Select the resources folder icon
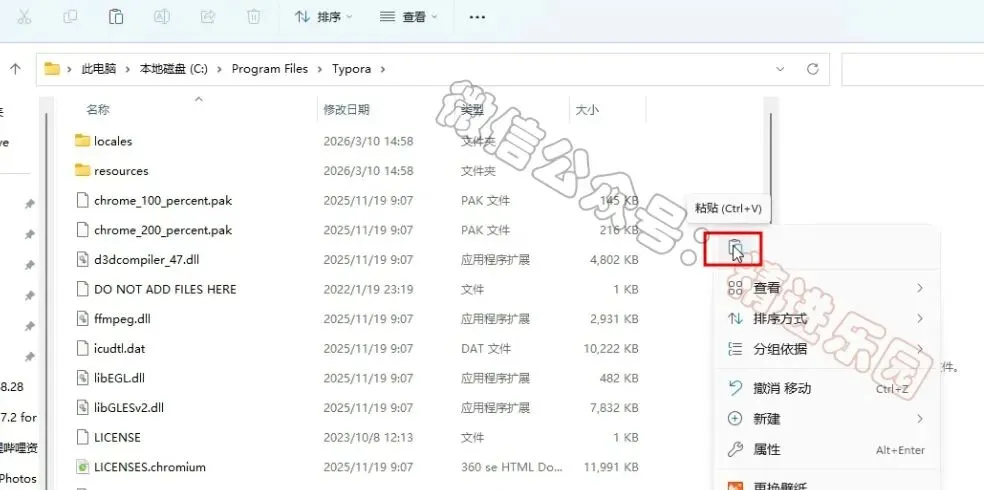984x490 pixels. (82, 170)
